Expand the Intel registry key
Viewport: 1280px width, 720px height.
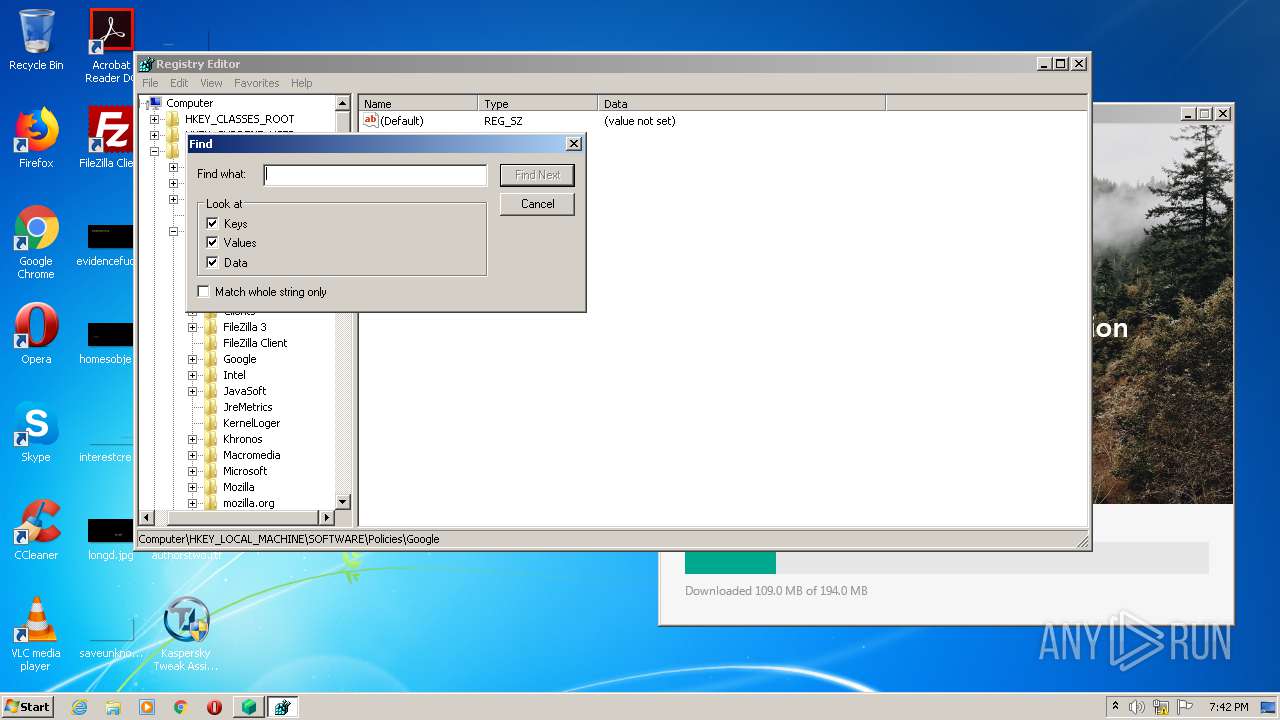click(192, 375)
